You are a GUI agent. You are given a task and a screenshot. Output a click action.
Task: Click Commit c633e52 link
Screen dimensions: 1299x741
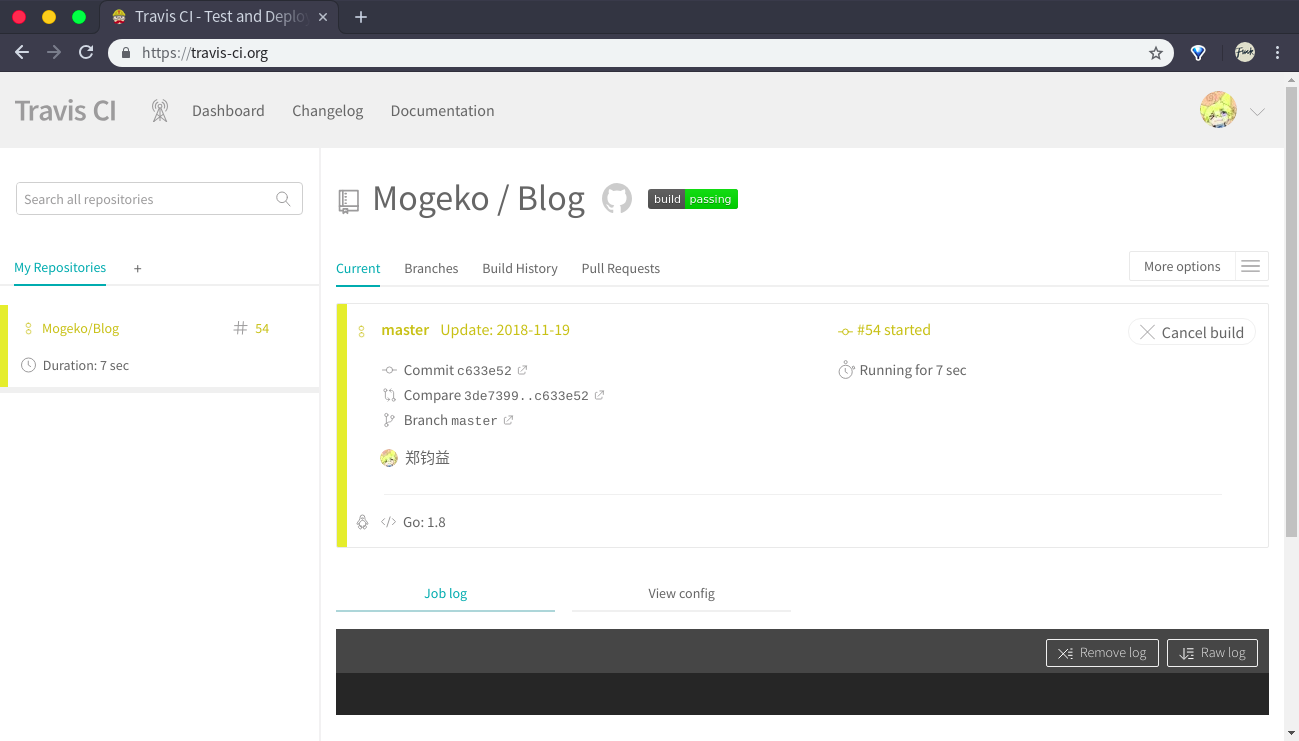click(x=458, y=370)
